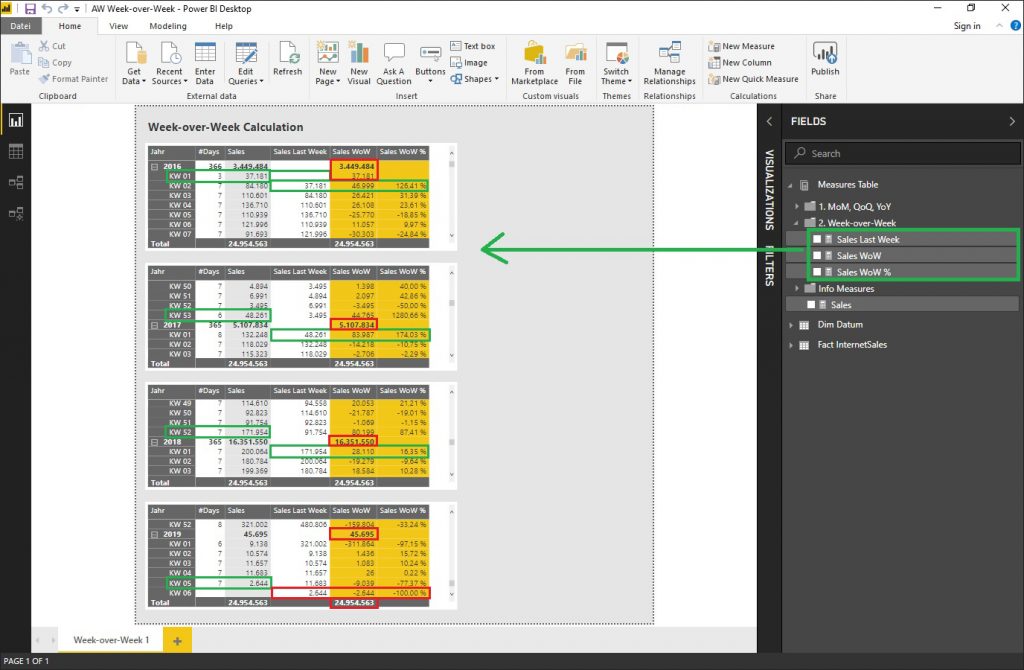Click inside the Fields search box
The image size is (1024, 670).
900,153
